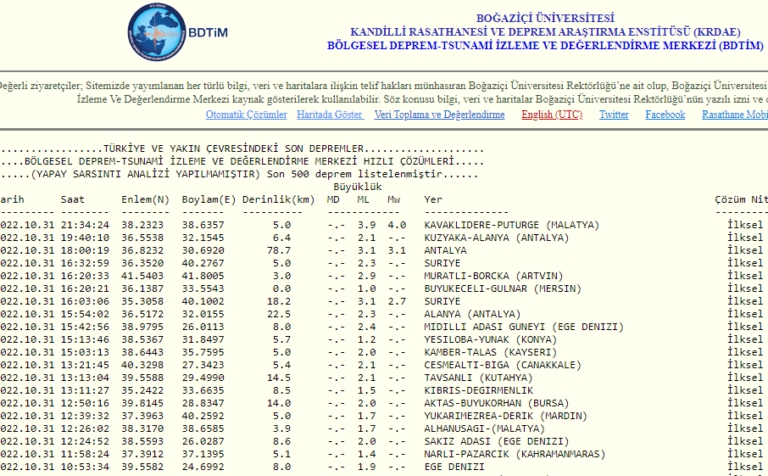Viewport: 768px width, 476px height.
Task: Switch to the English (UTC) version
Action: (x=552, y=115)
